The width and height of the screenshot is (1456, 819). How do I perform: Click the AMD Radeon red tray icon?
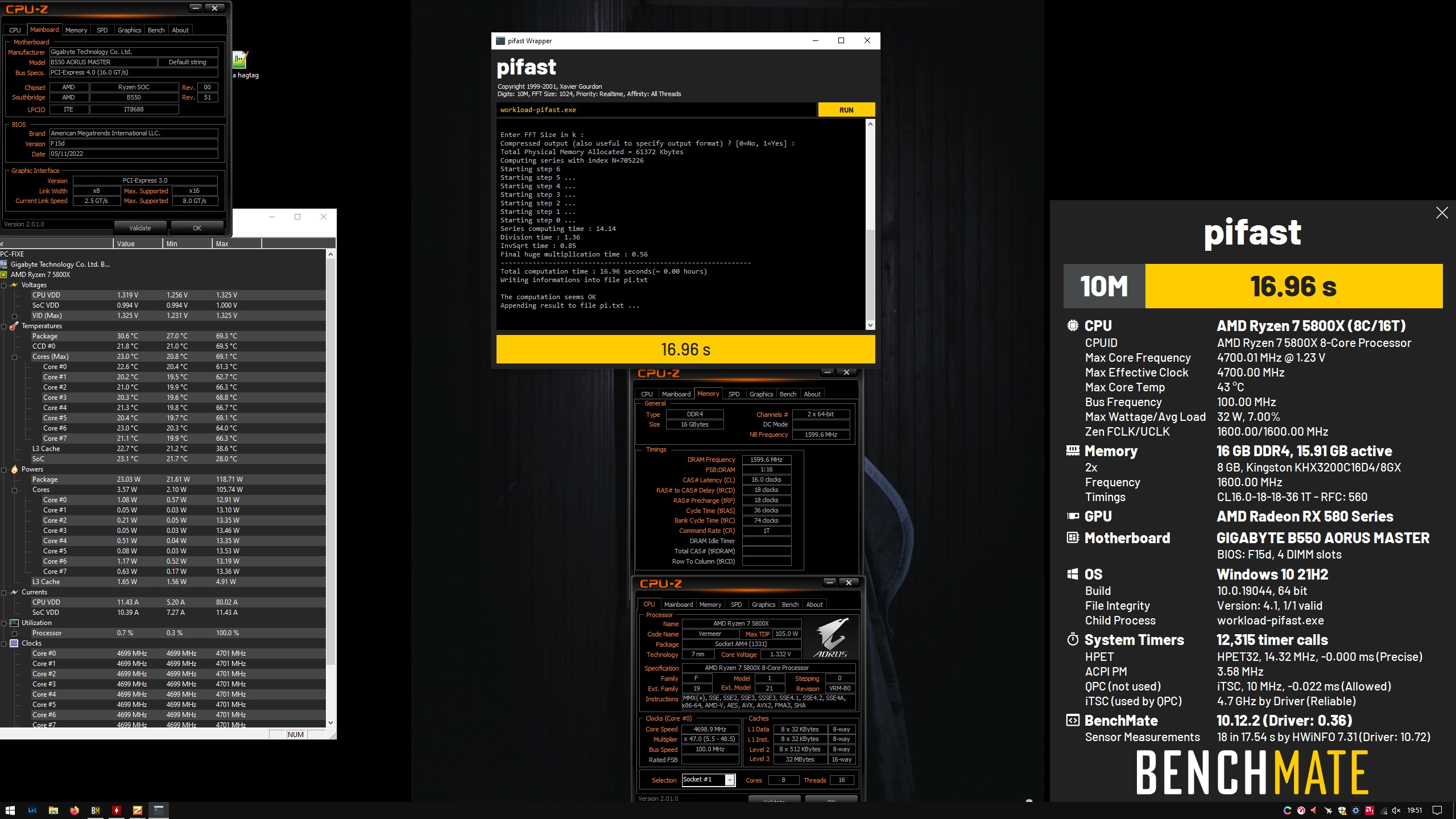click(x=1370, y=810)
